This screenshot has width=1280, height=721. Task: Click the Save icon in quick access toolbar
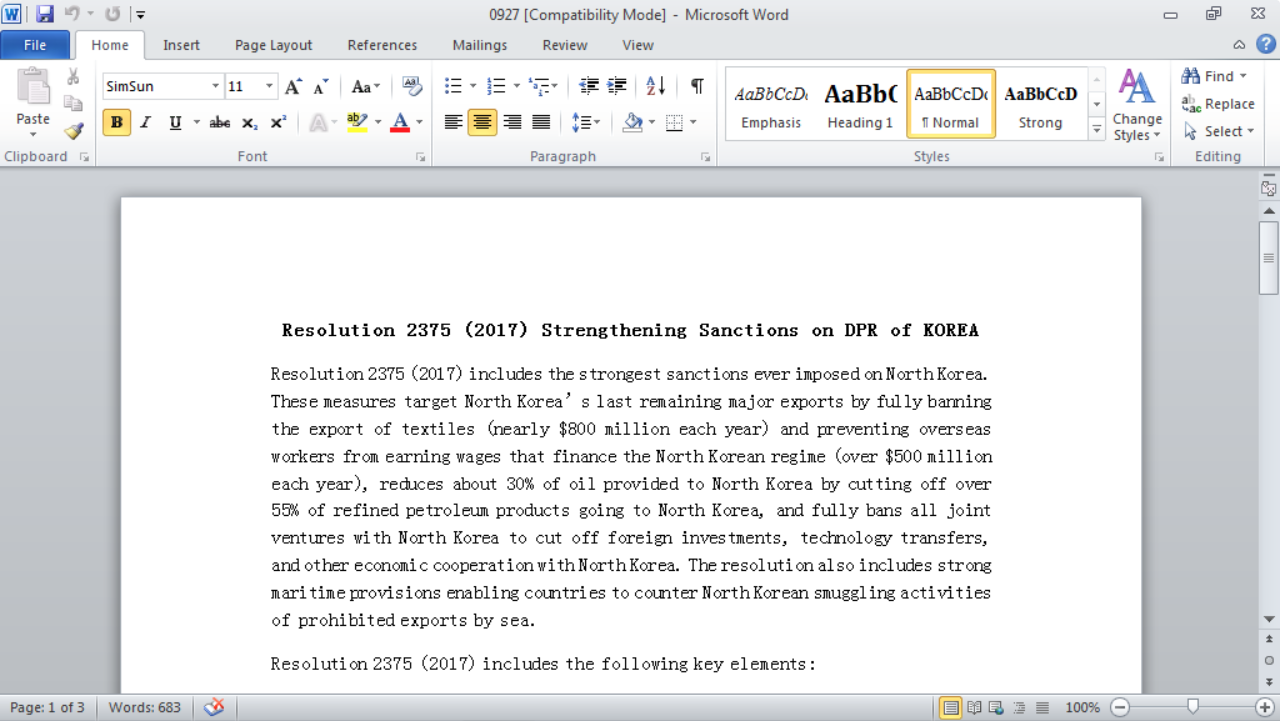pos(45,14)
